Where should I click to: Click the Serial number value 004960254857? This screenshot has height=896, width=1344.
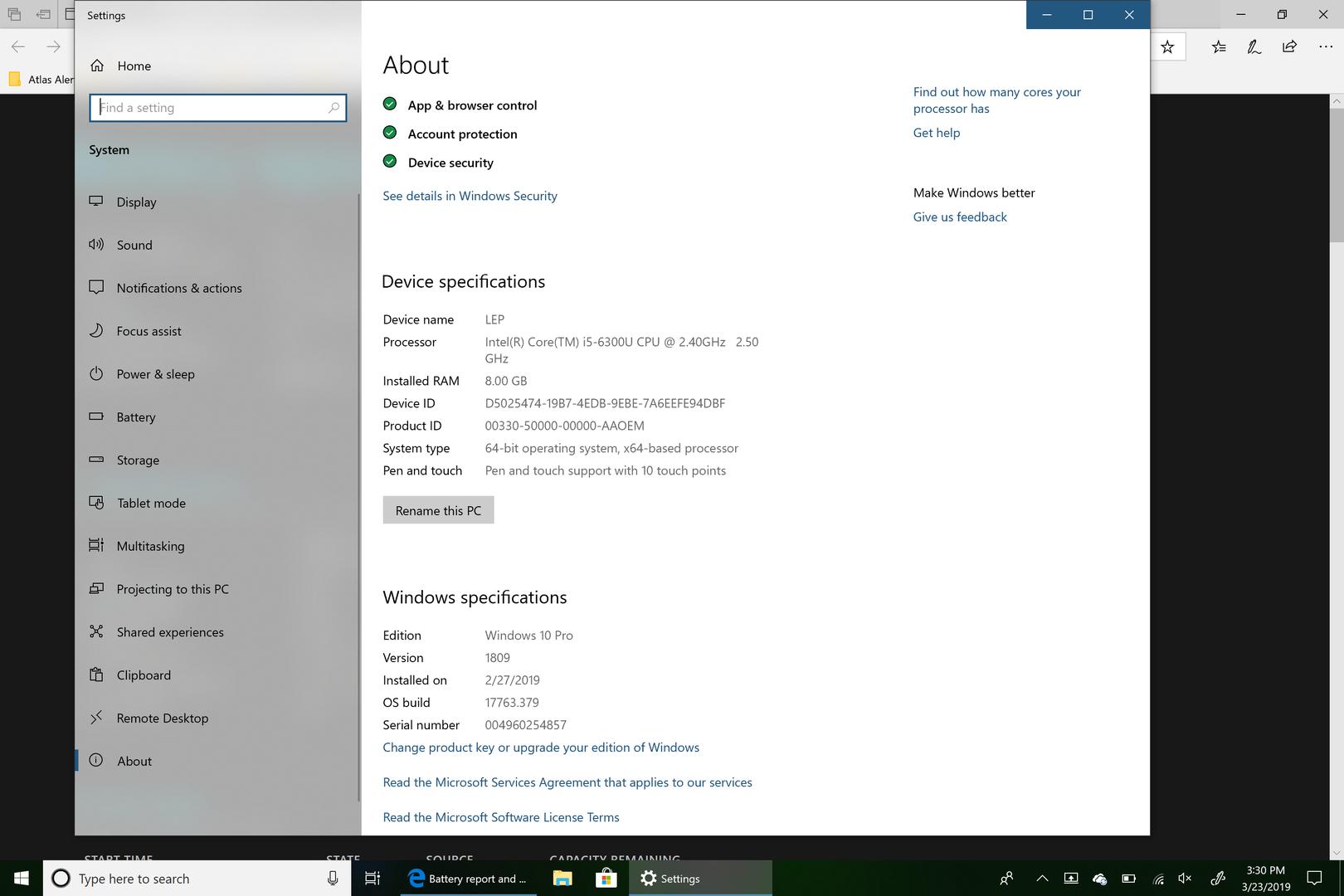526,725
